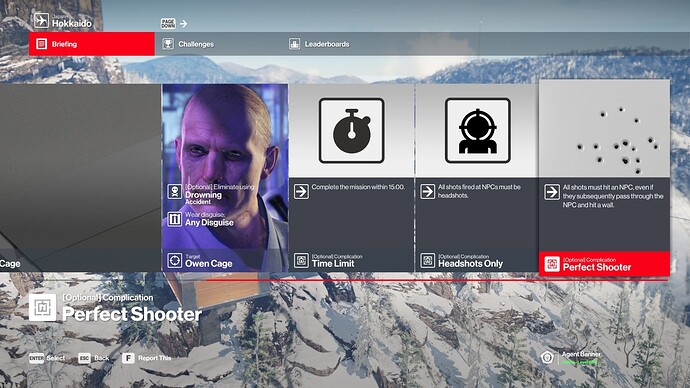Click the Briefing tab document icon
Screen dimensions: 690x388
(41, 44)
